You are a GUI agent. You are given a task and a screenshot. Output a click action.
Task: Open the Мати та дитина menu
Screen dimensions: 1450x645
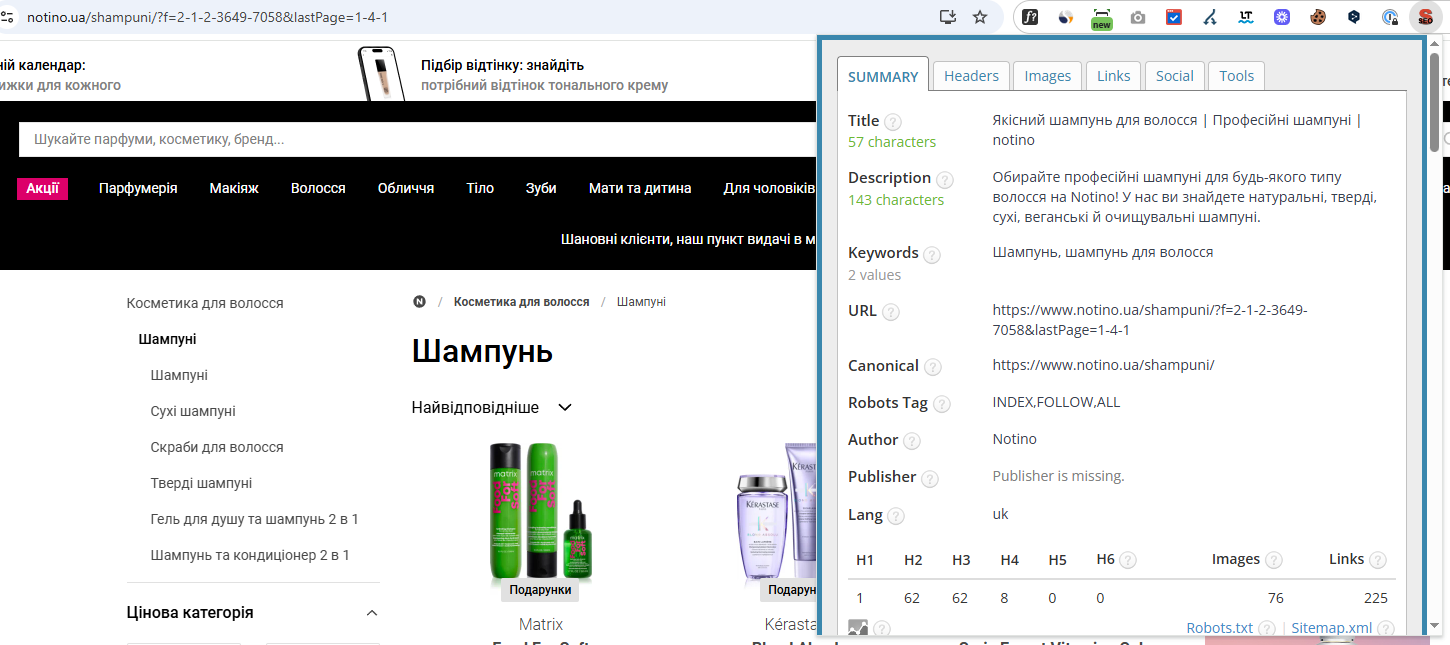(640, 188)
